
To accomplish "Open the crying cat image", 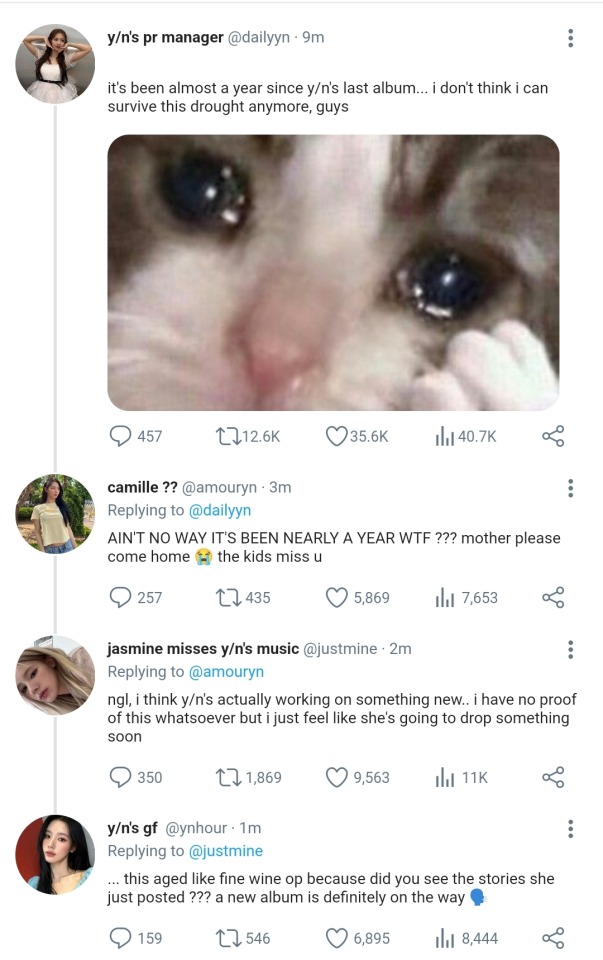I will [333, 272].
